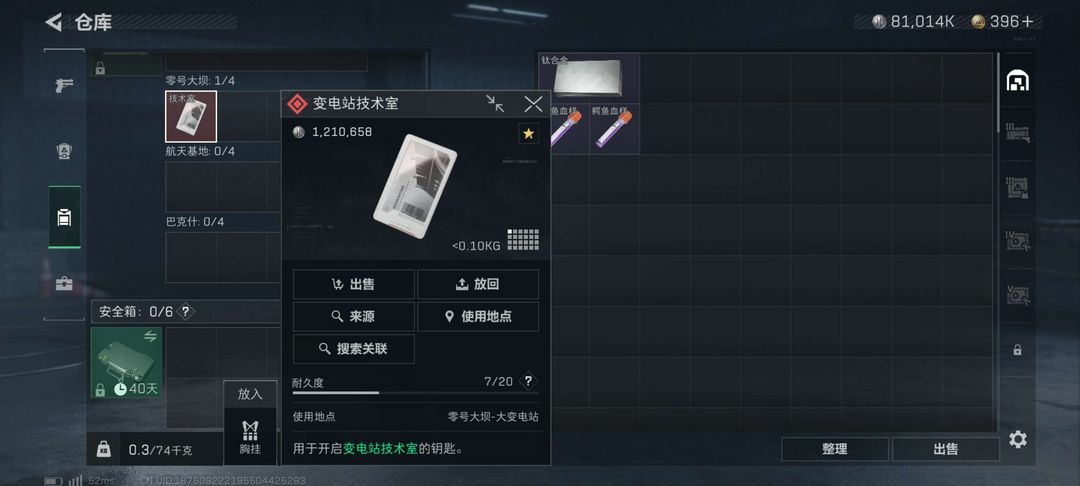Open the 安全箱 help question mark

[185, 312]
